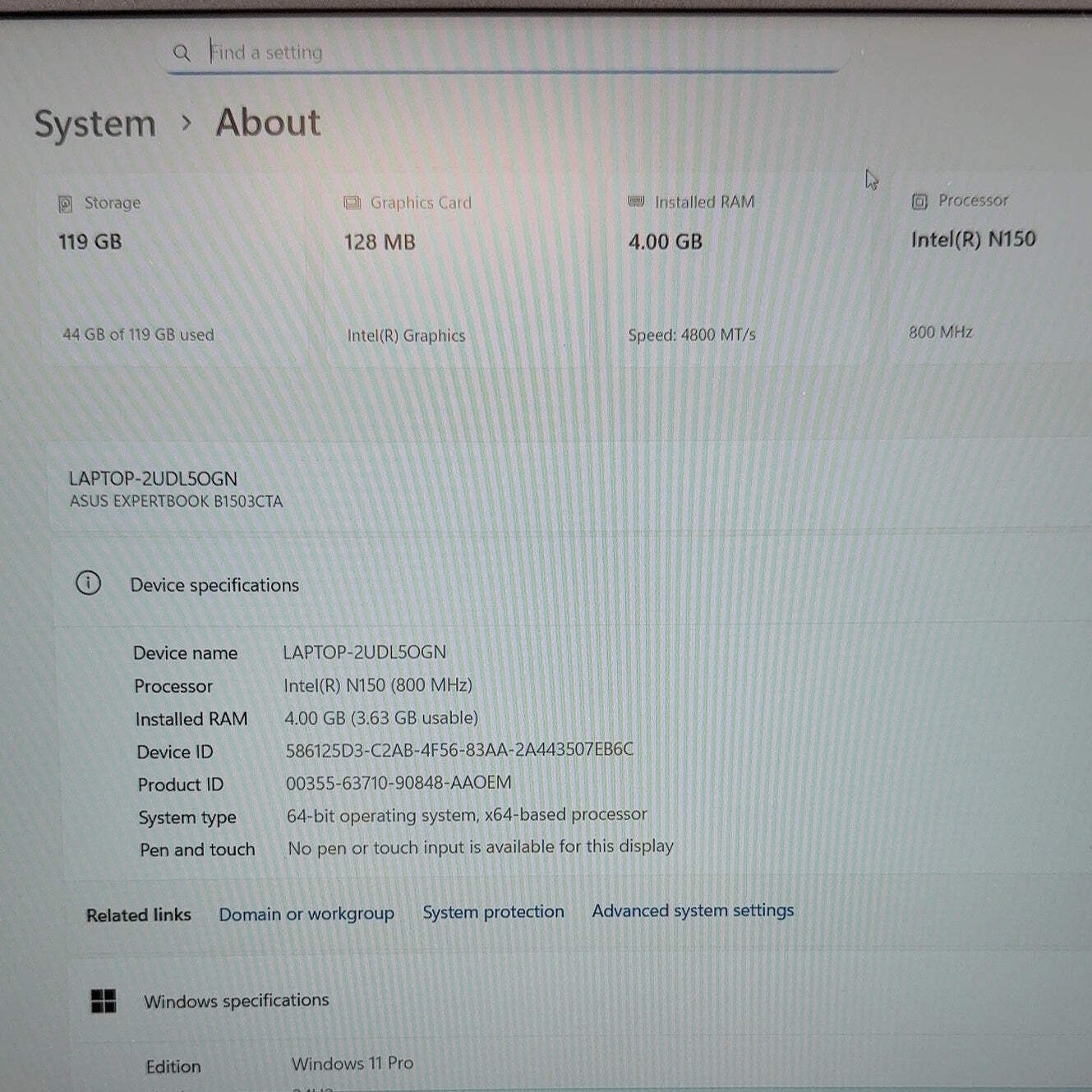The height and width of the screenshot is (1092, 1092).
Task: Click the Device specifications info icon
Action: (x=88, y=583)
